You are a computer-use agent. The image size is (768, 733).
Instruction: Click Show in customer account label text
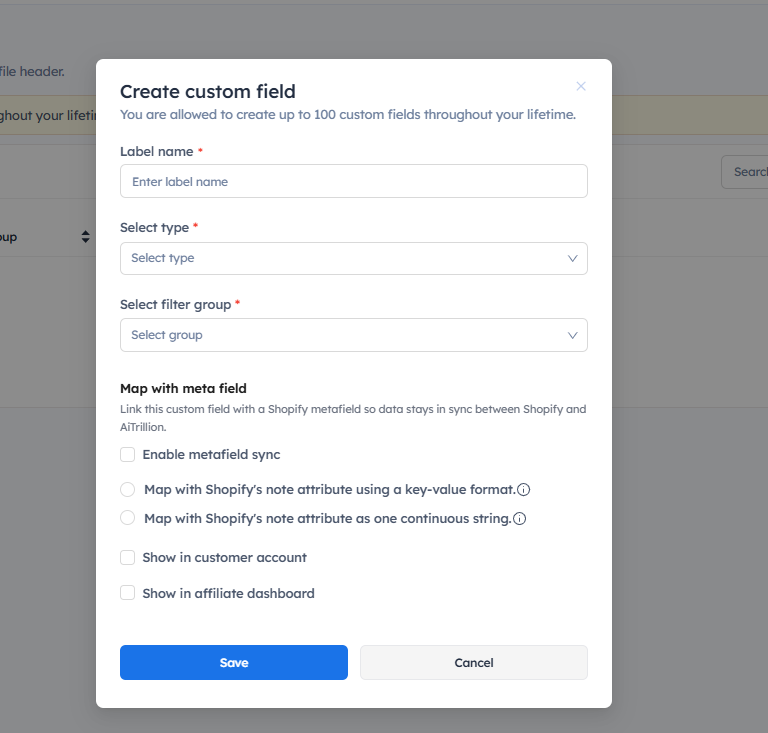[x=224, y=558]
